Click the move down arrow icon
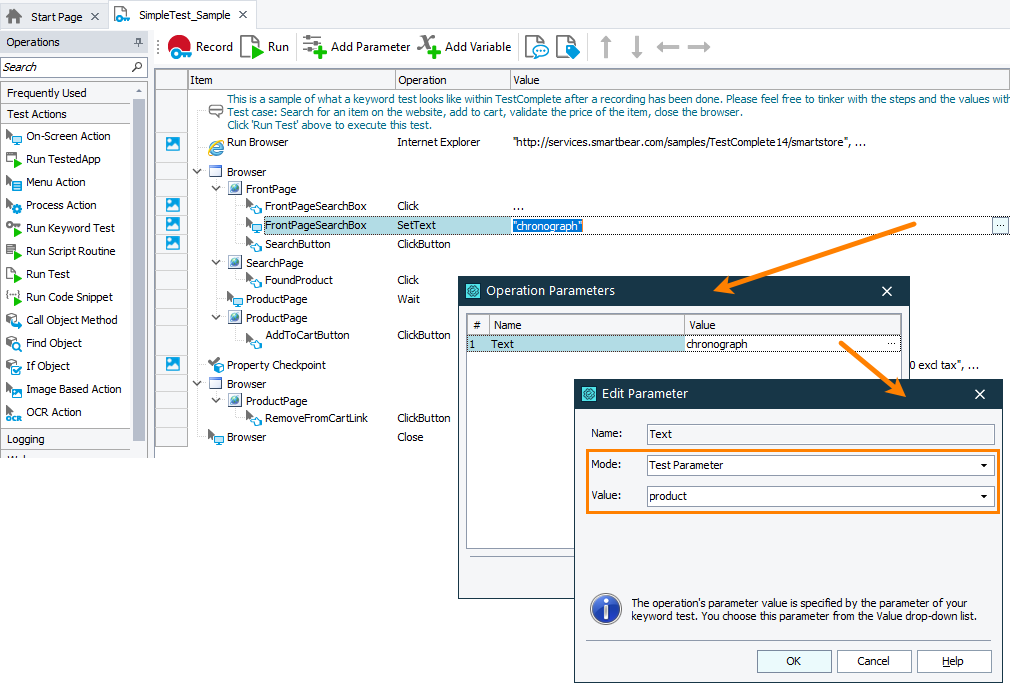Screen dimensions: 1010x683 (636, 47)
